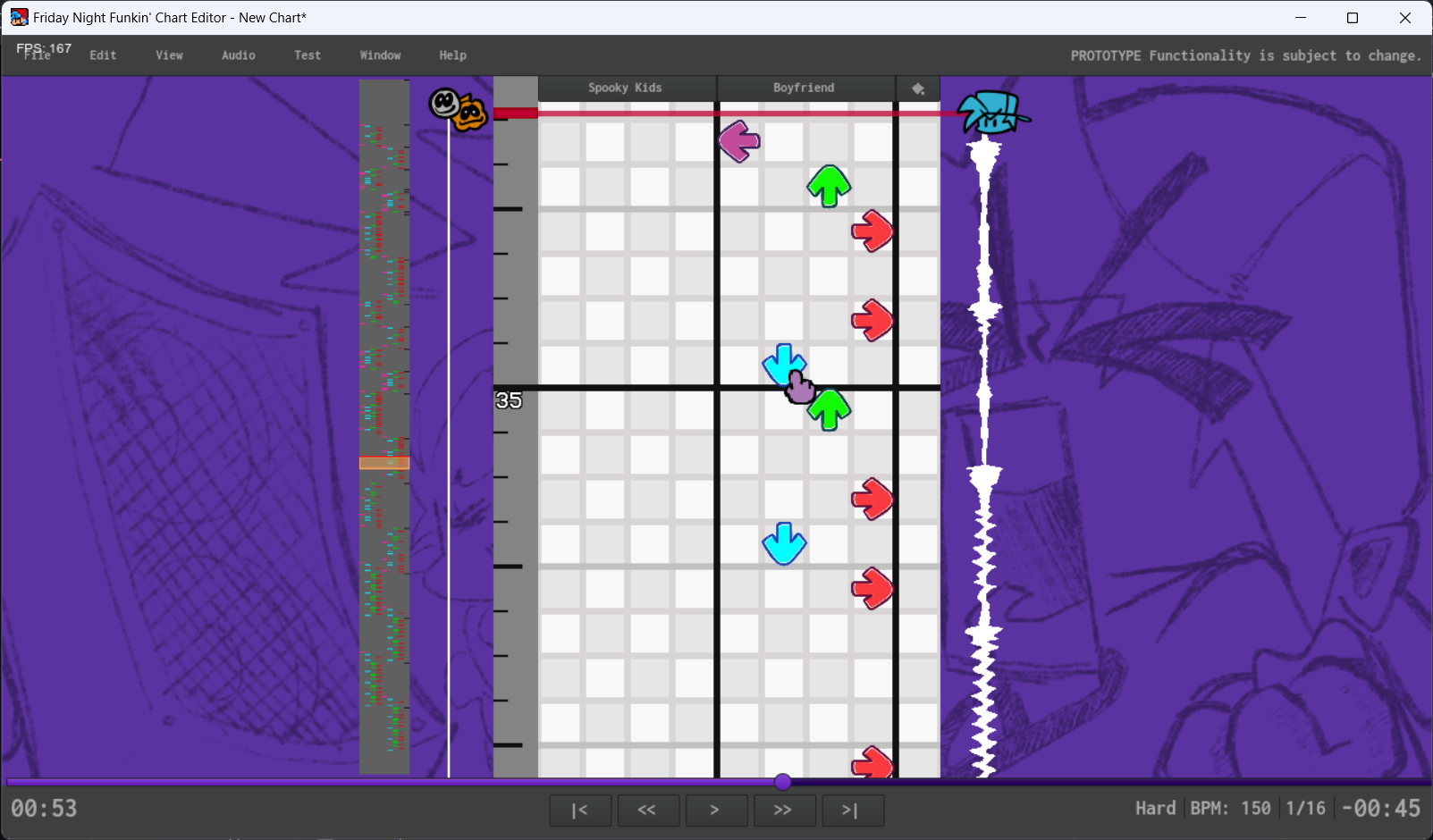Open the Window menu

381,55
